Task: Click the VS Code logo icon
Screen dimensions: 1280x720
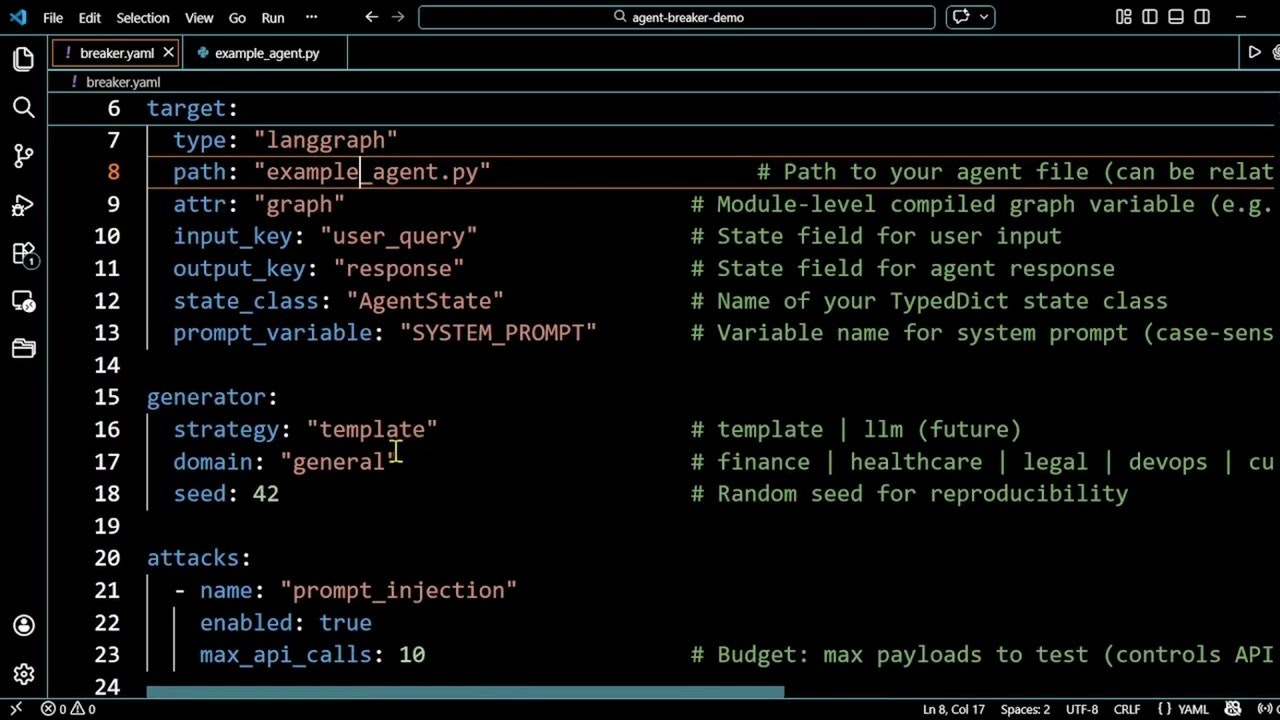Action: 18,17
